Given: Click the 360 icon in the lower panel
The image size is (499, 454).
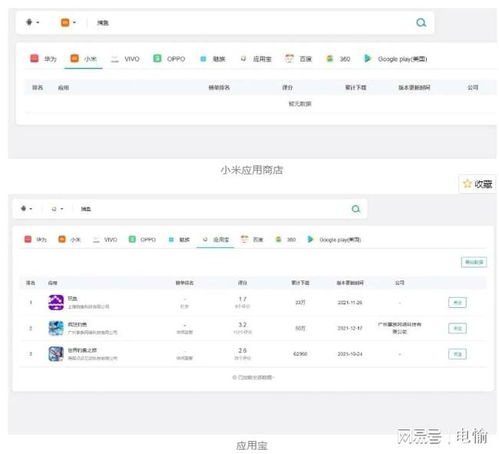Looking at the screenshot, I should pyautogui.click(x=278, y=239).
